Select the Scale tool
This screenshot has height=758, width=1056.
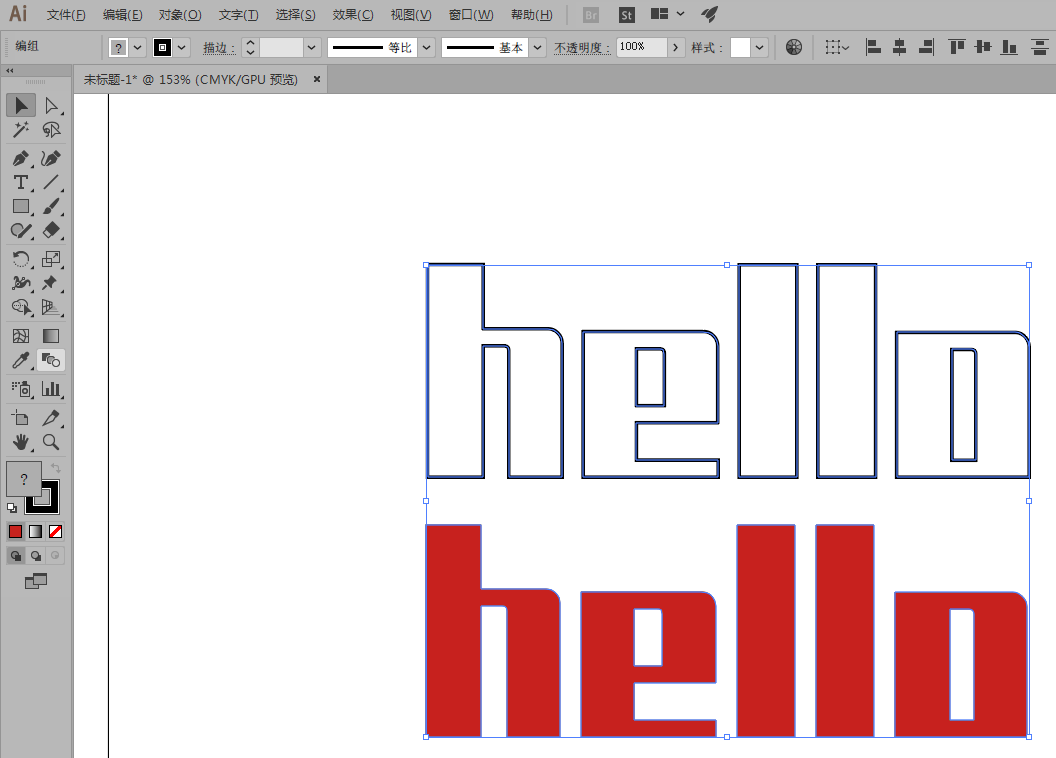click(51, 259)
